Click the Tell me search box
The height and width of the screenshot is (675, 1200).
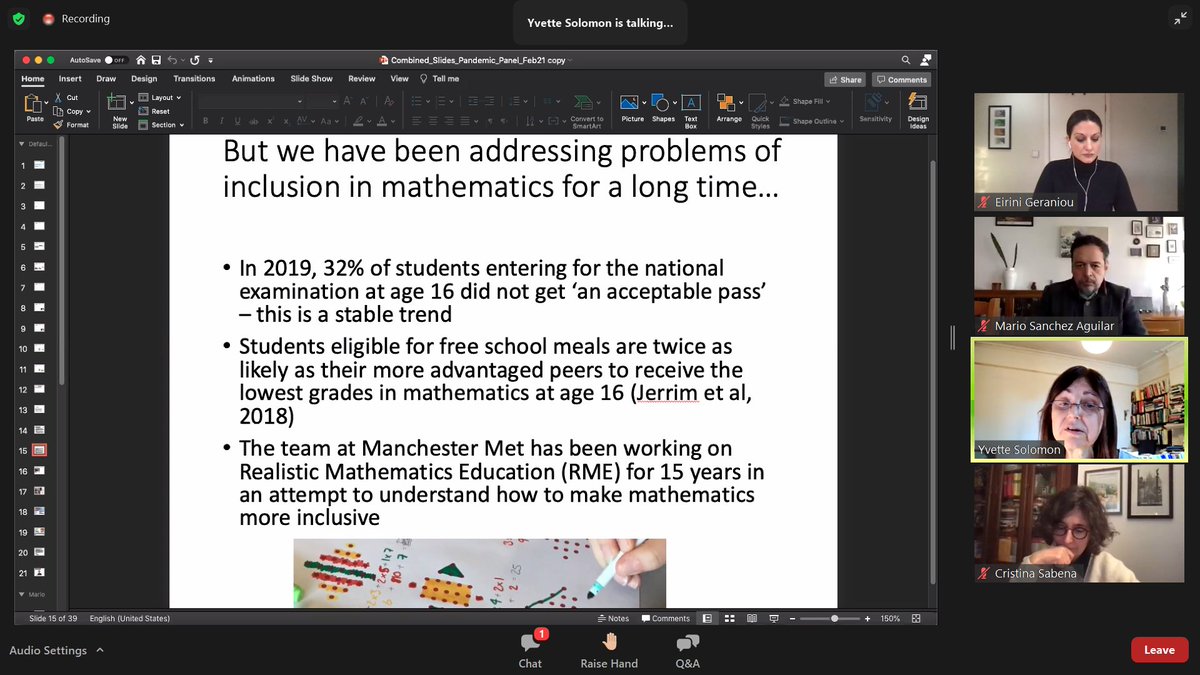(x=440, y=79)
